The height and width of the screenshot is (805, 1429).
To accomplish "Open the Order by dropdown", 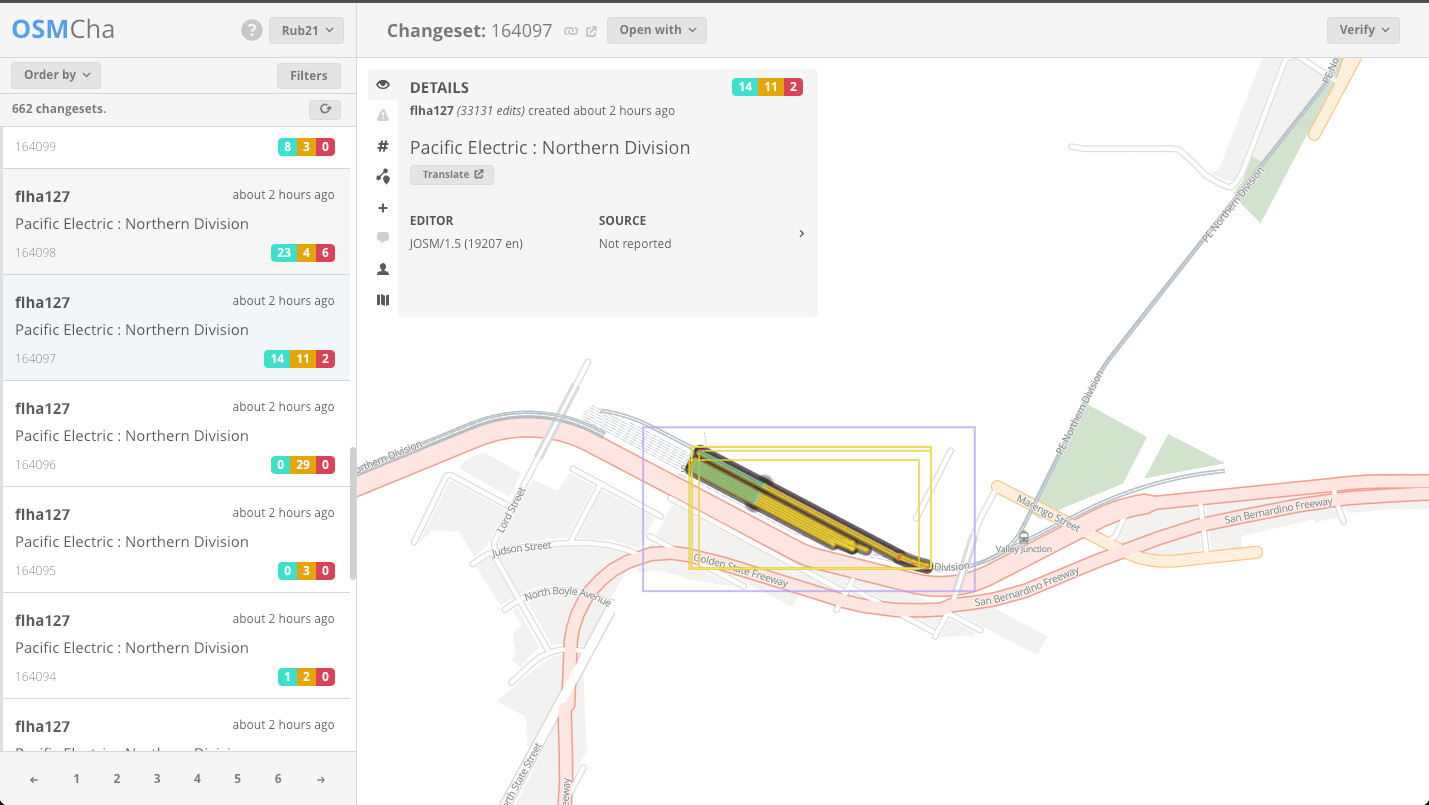I will pyautogui.click(x=56, y=75).
